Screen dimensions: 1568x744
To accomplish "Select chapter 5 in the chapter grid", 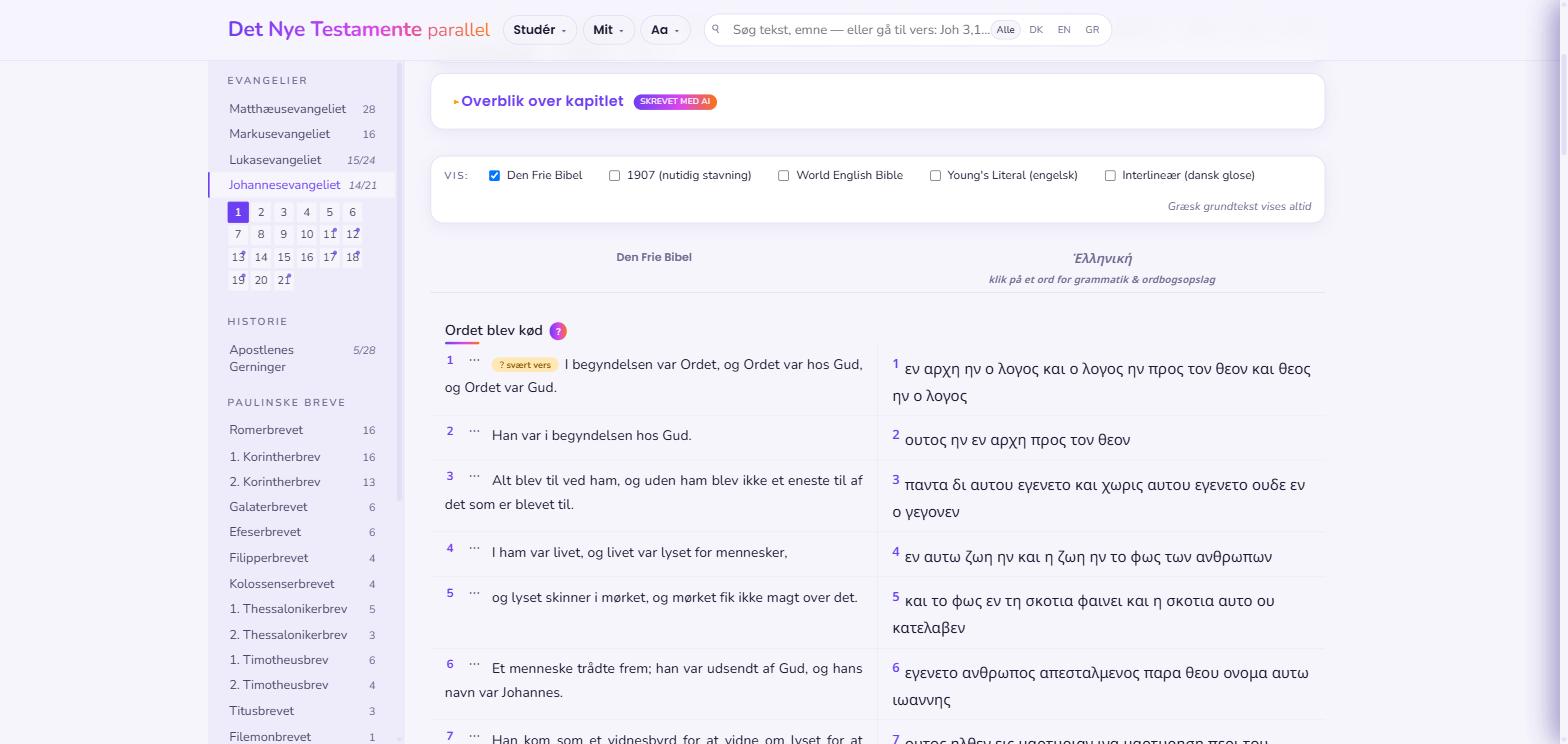I will point(329,212).
